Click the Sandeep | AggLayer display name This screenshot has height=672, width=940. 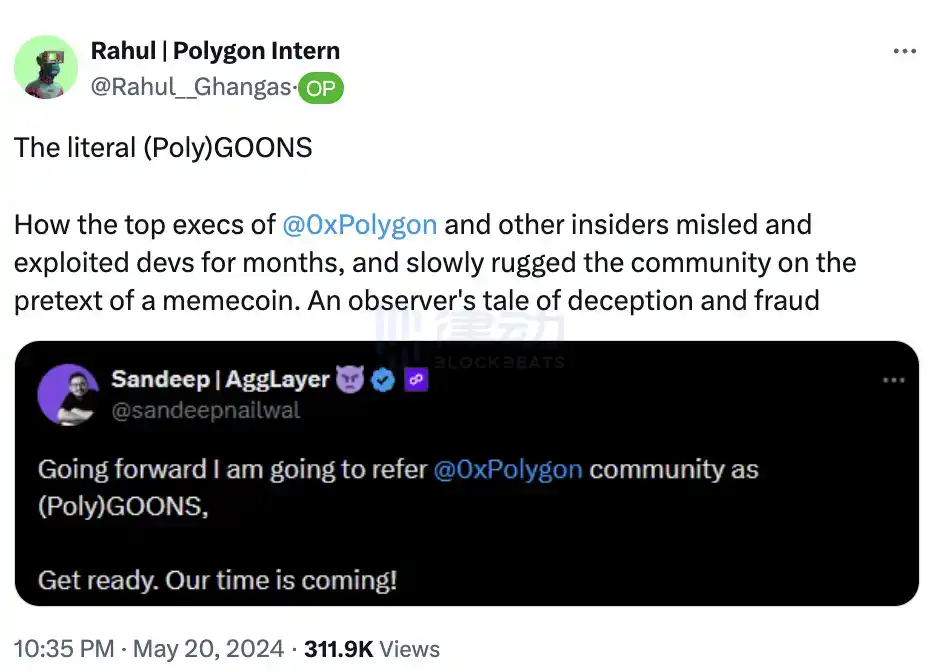click(x=220, y=380)
